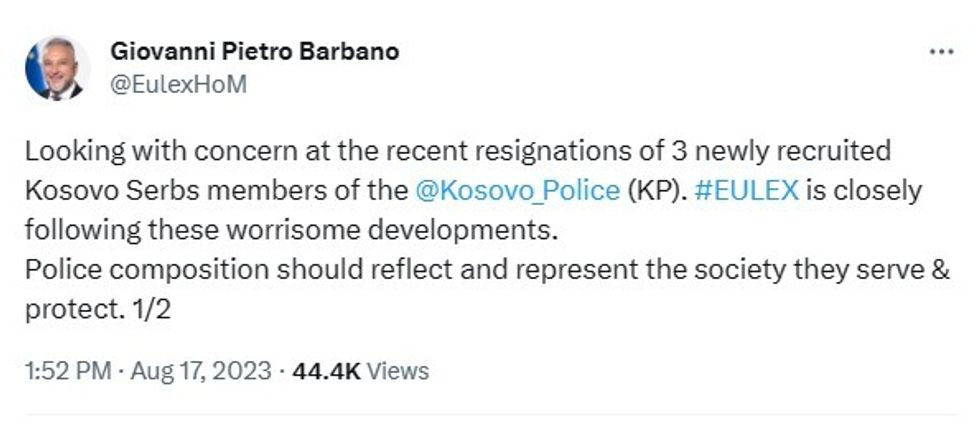This screenshot has width=980, height=425.
Task: Click the word "protect." in the tweet
Action: (x=63, y=309)
